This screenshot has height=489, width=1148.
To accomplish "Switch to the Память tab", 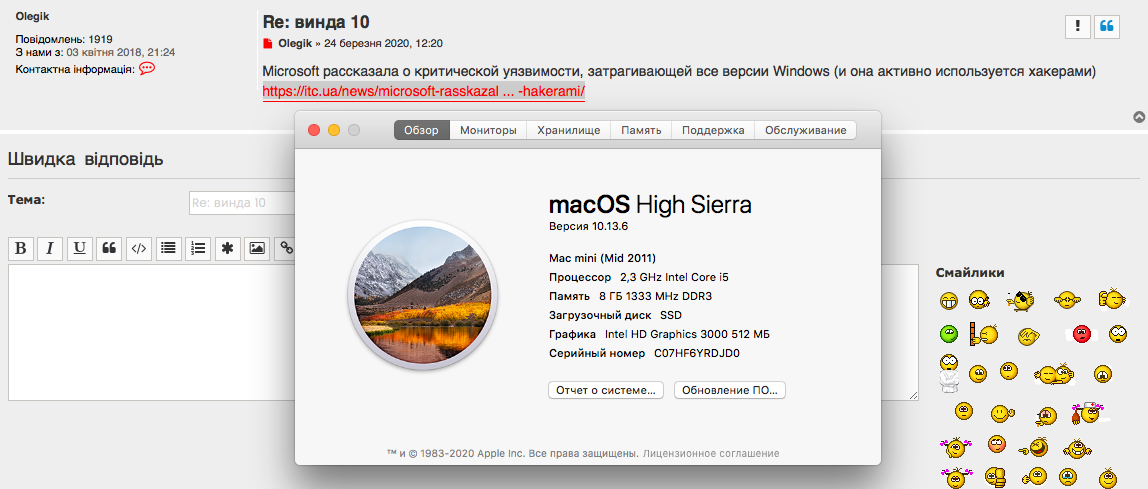I will (x=641, y=130).
